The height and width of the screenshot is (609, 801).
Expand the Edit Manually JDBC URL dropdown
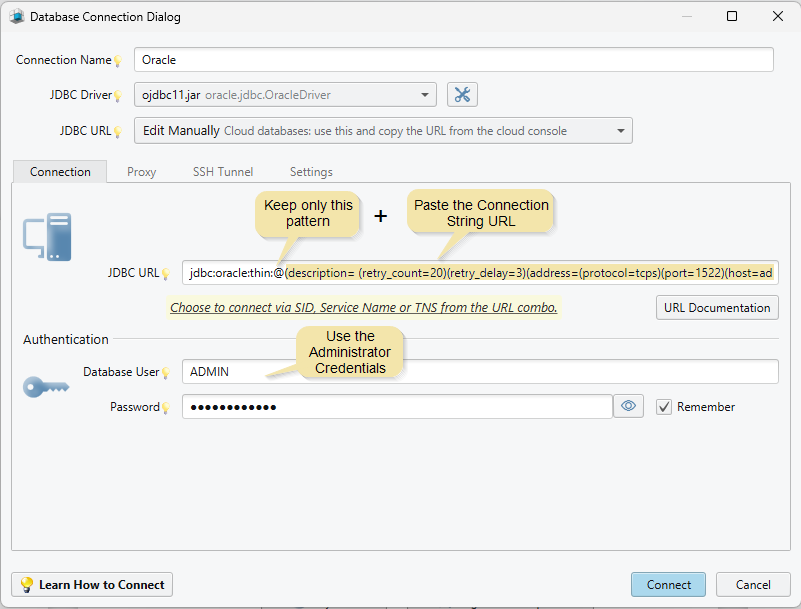click(x=619, y=130)
